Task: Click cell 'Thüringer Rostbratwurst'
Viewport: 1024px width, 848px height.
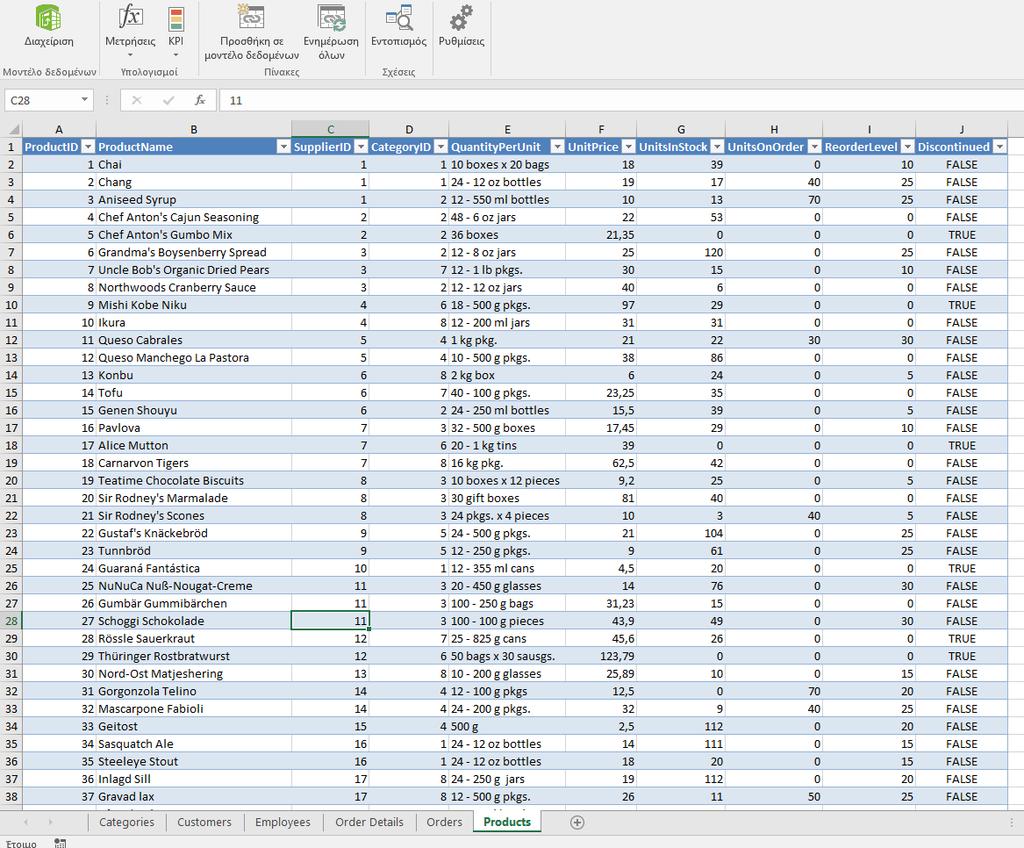Action: [x=193, y=656]
